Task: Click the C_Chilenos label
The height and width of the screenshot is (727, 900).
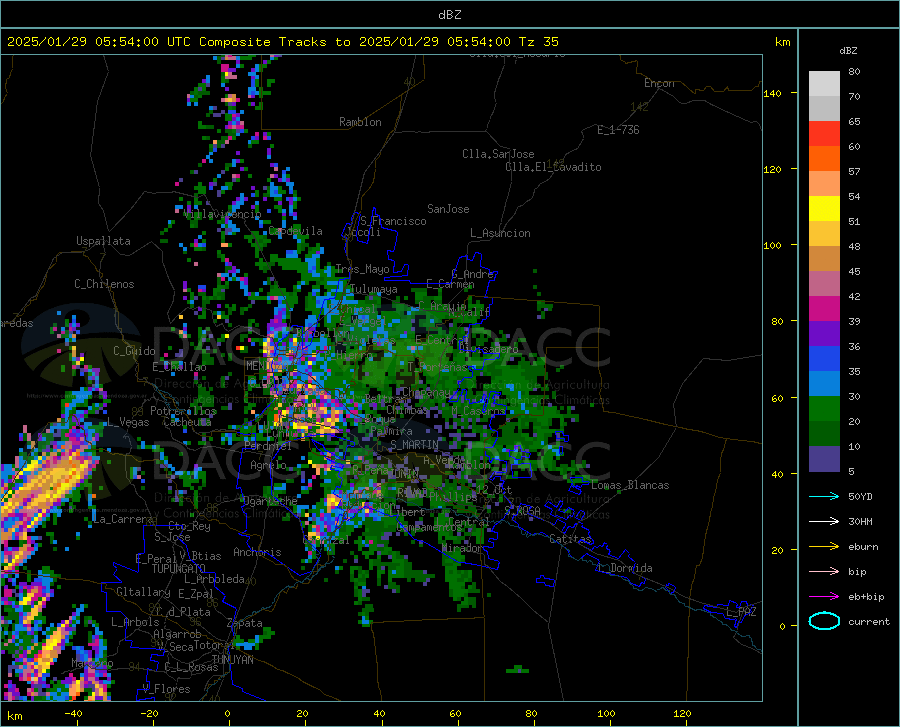Action: tap(104, 284)
